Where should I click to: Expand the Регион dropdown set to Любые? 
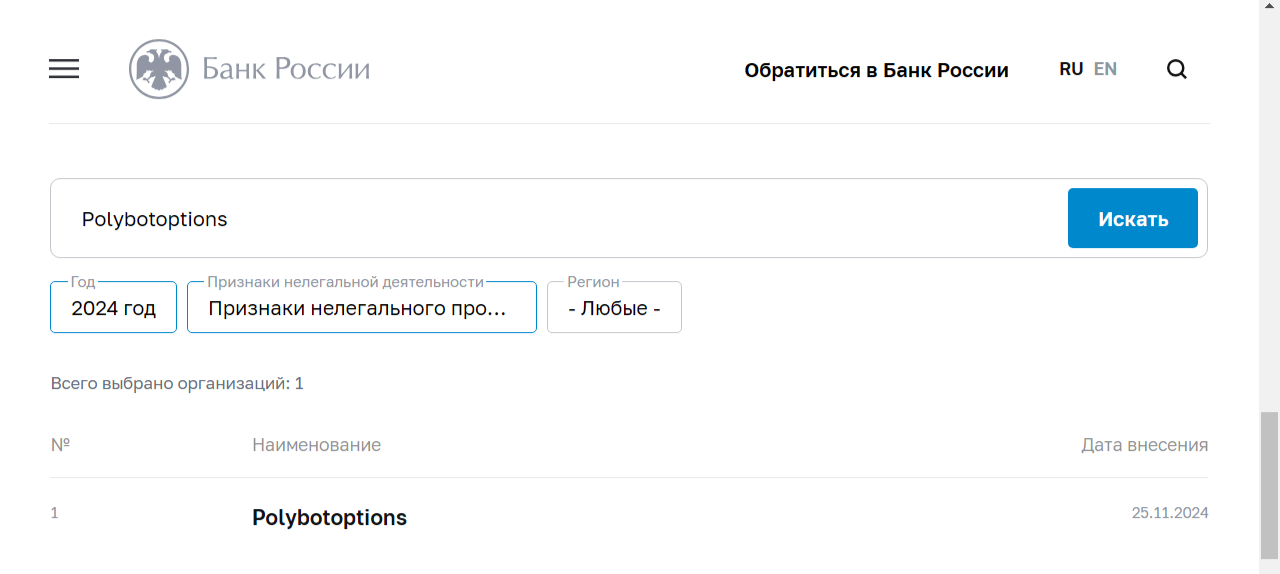(x=614, y=307)
